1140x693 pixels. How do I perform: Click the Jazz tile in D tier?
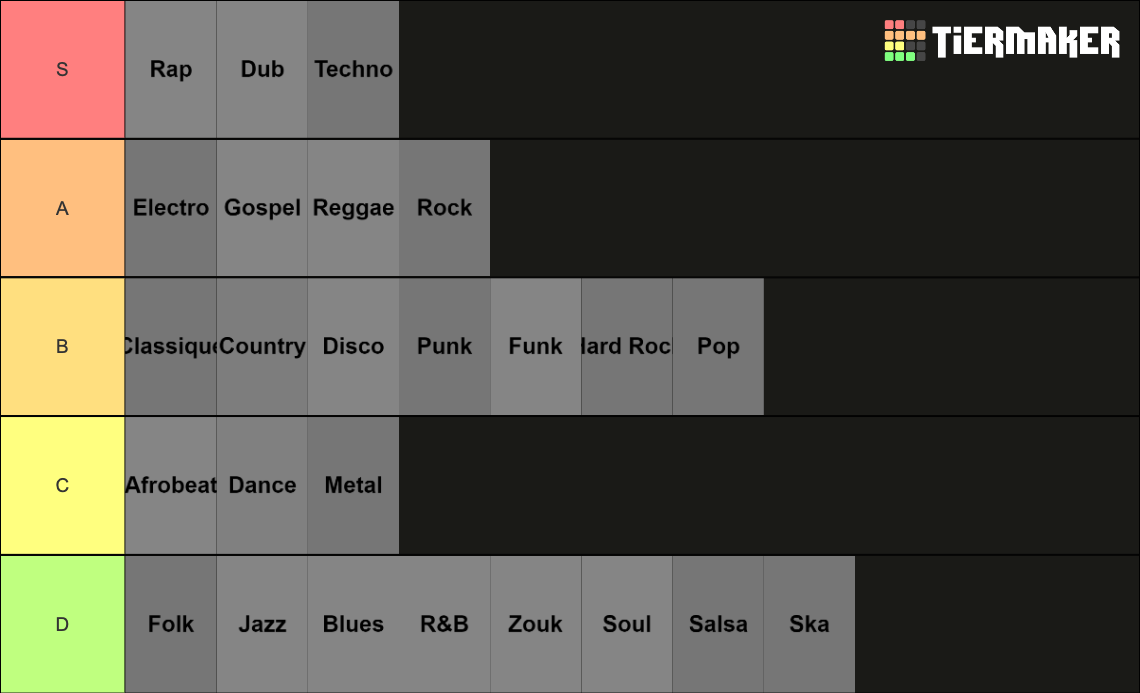(262, 624)
